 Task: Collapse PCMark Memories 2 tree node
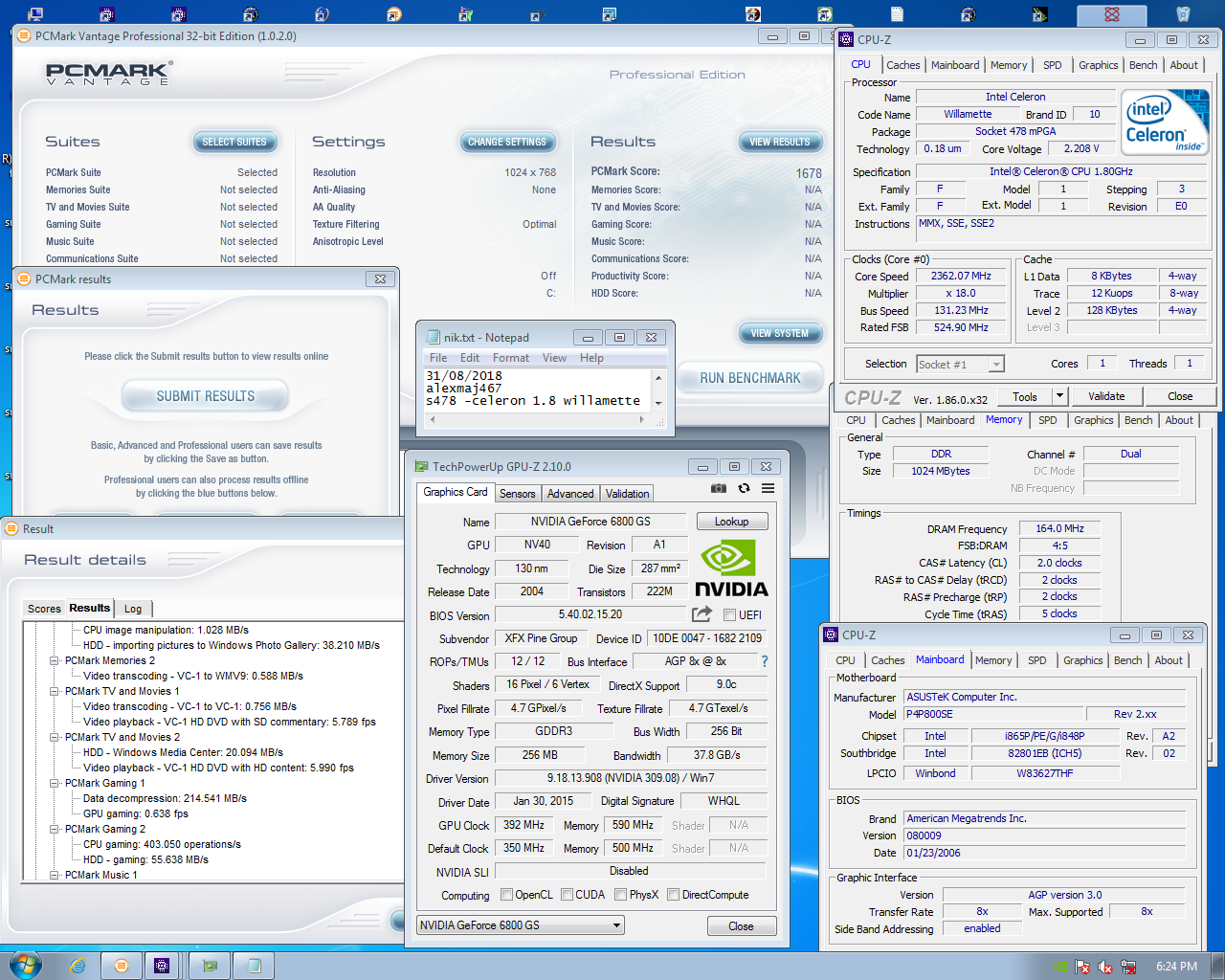55,661
